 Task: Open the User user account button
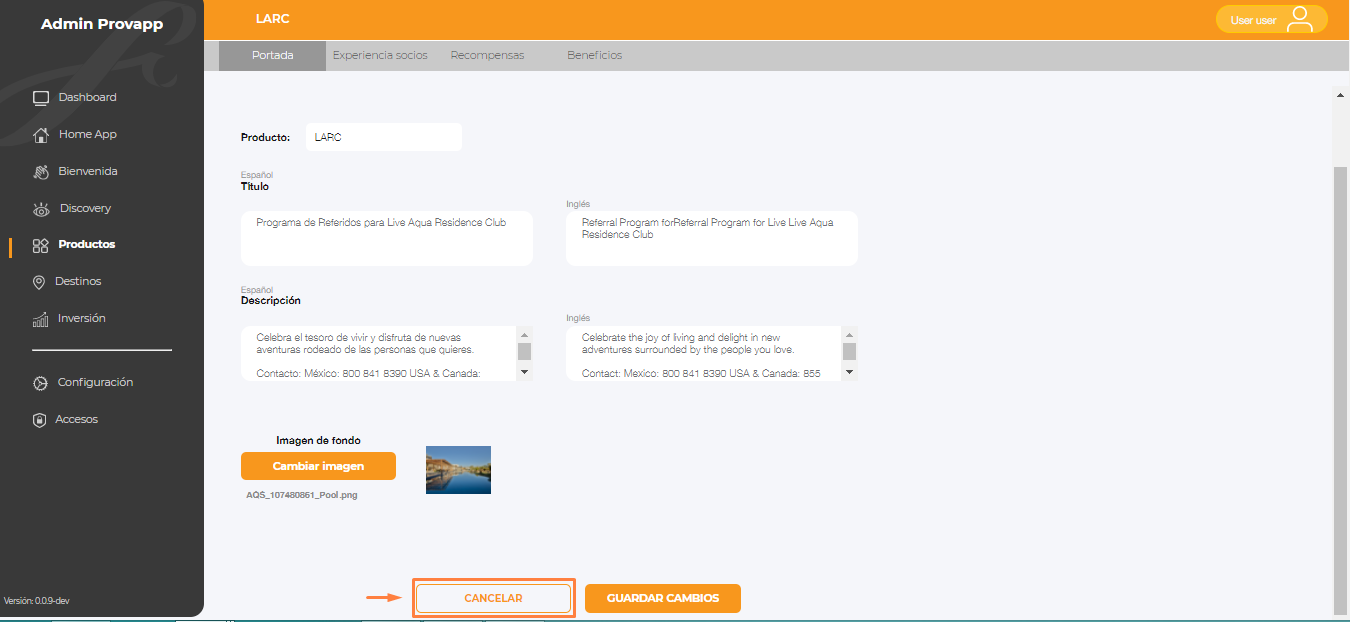1271,19
